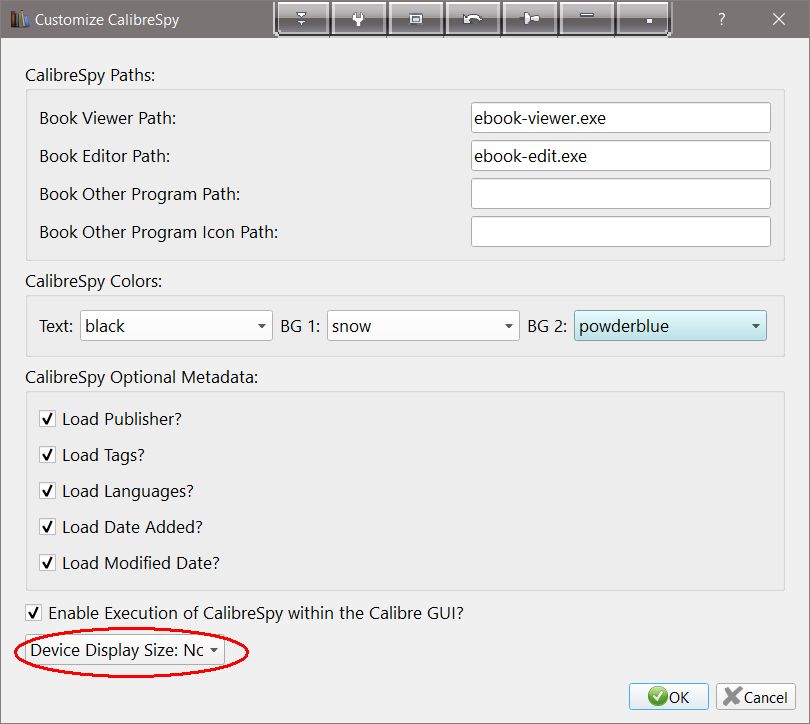Screen dimensions: 810x724
Task: Open the Text color dropdown showing black
Action: 176,326
